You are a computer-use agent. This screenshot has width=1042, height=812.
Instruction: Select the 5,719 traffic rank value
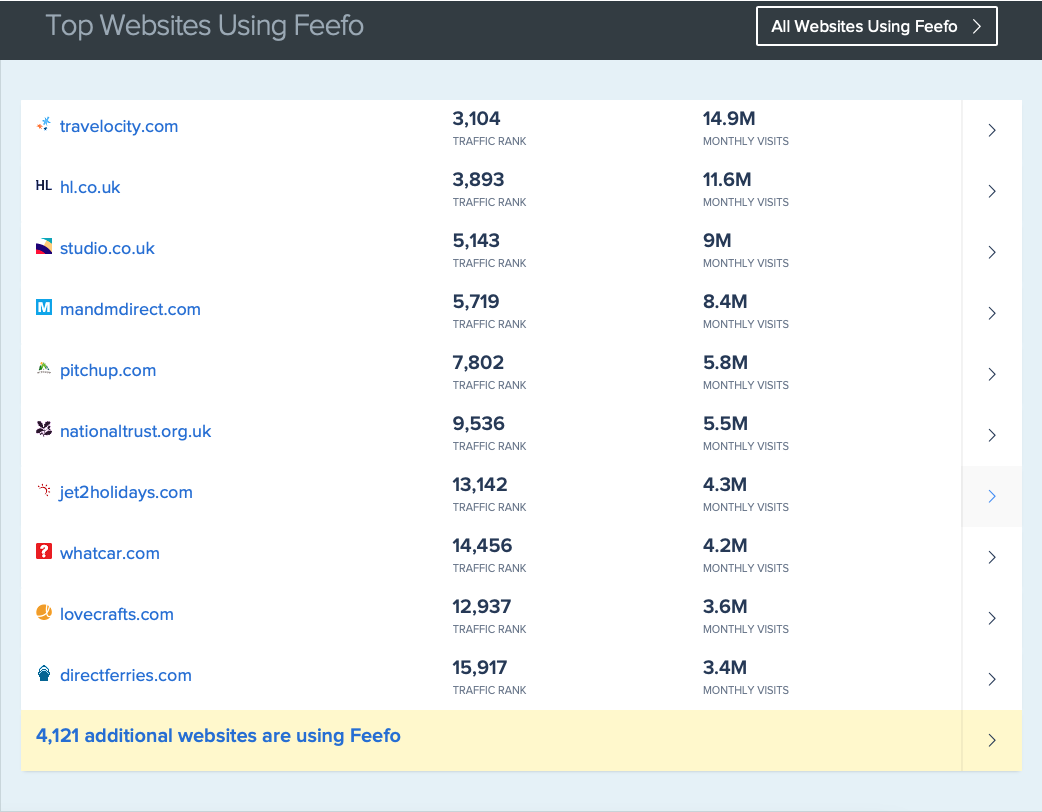coord(476,302)
